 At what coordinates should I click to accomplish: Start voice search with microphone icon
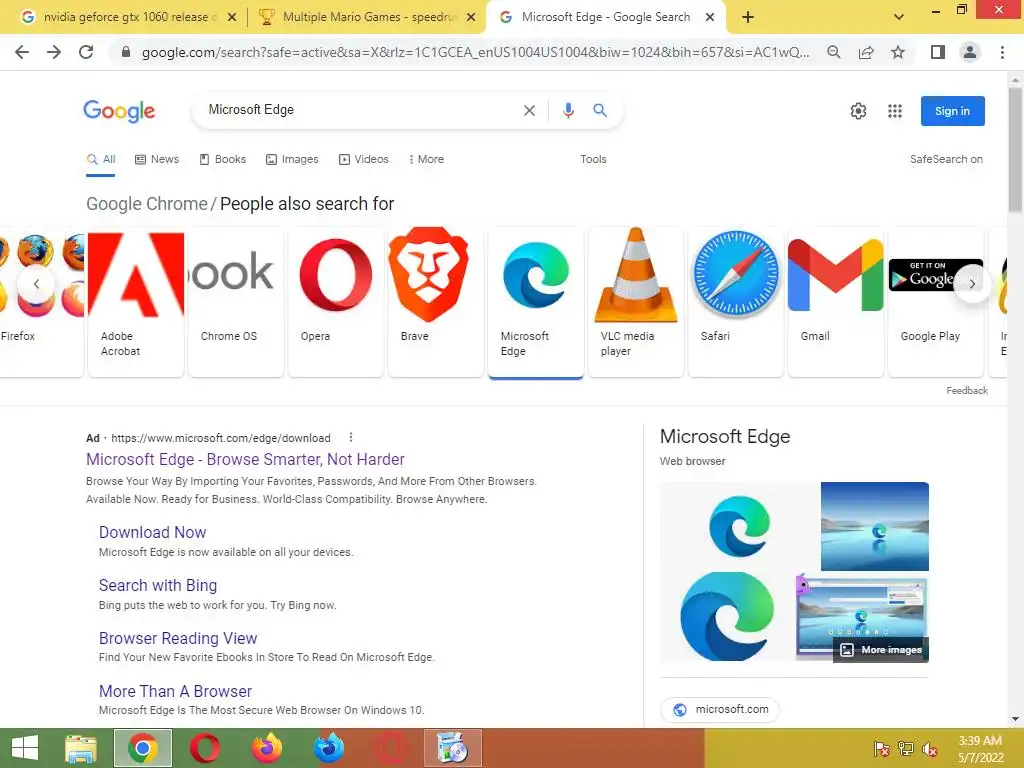tap(568, 110)
